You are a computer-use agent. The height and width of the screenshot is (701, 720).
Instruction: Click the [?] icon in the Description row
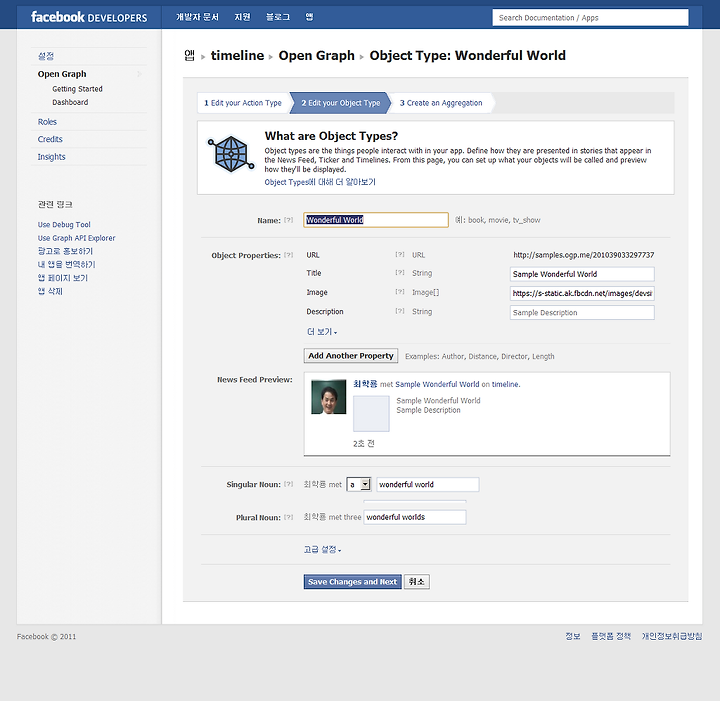[400, 311]
